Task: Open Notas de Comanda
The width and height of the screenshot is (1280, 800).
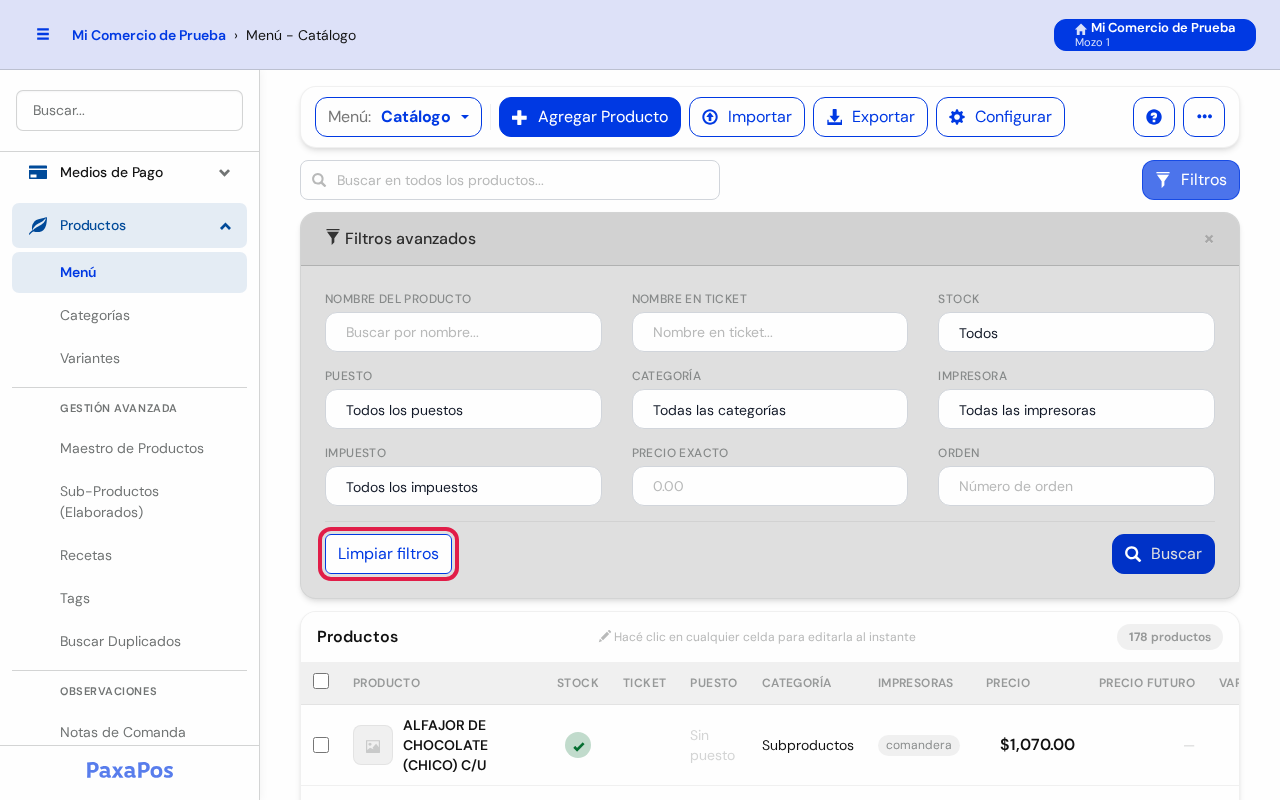Action: 129,732
